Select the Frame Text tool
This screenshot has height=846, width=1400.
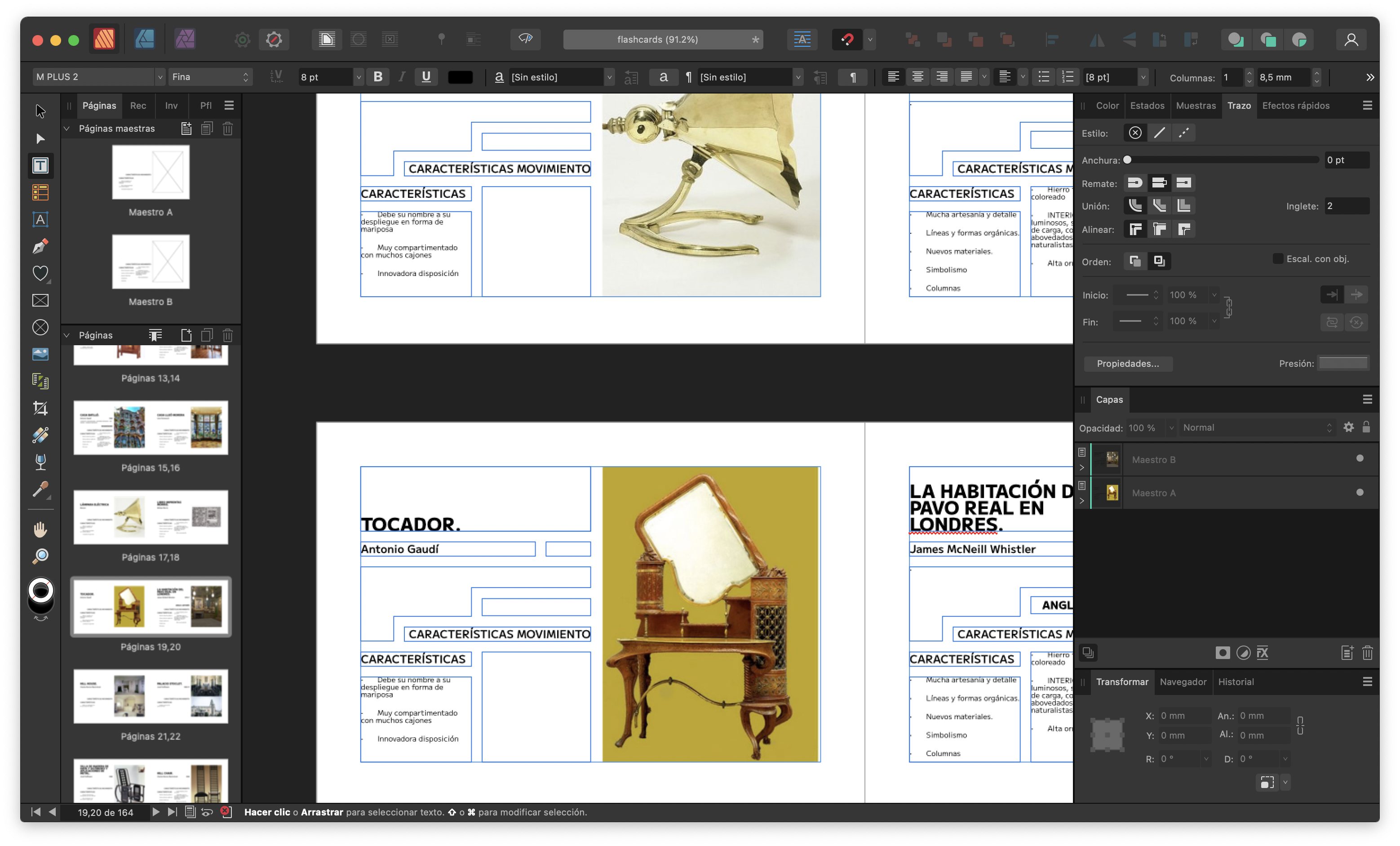(x=40, y=165)
